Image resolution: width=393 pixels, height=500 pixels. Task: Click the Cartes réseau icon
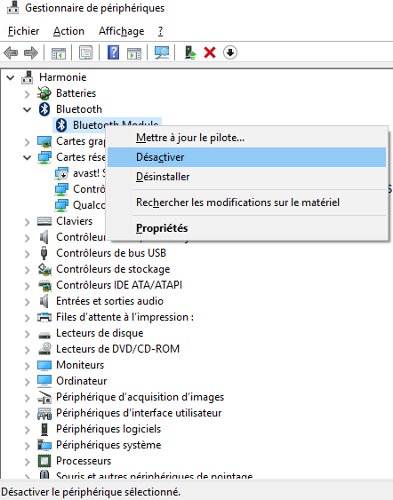pos(44,157)
